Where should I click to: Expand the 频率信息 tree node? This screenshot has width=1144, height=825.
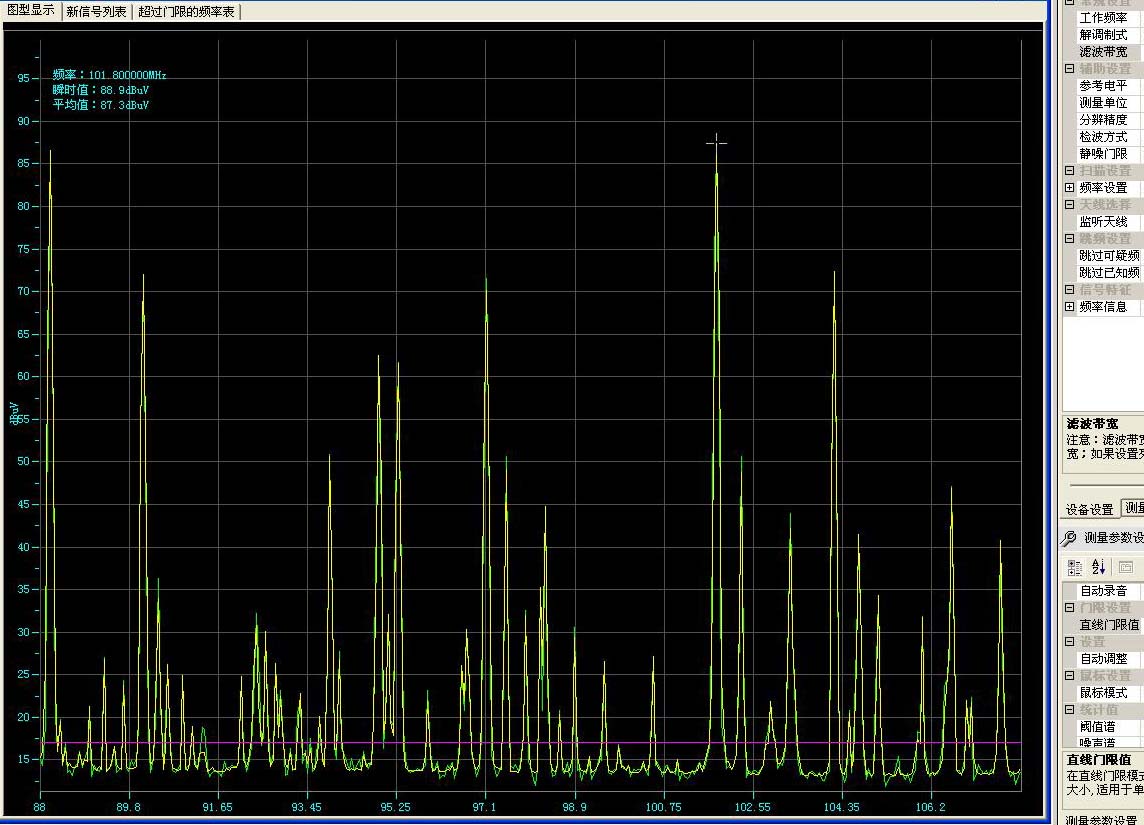1069,307
